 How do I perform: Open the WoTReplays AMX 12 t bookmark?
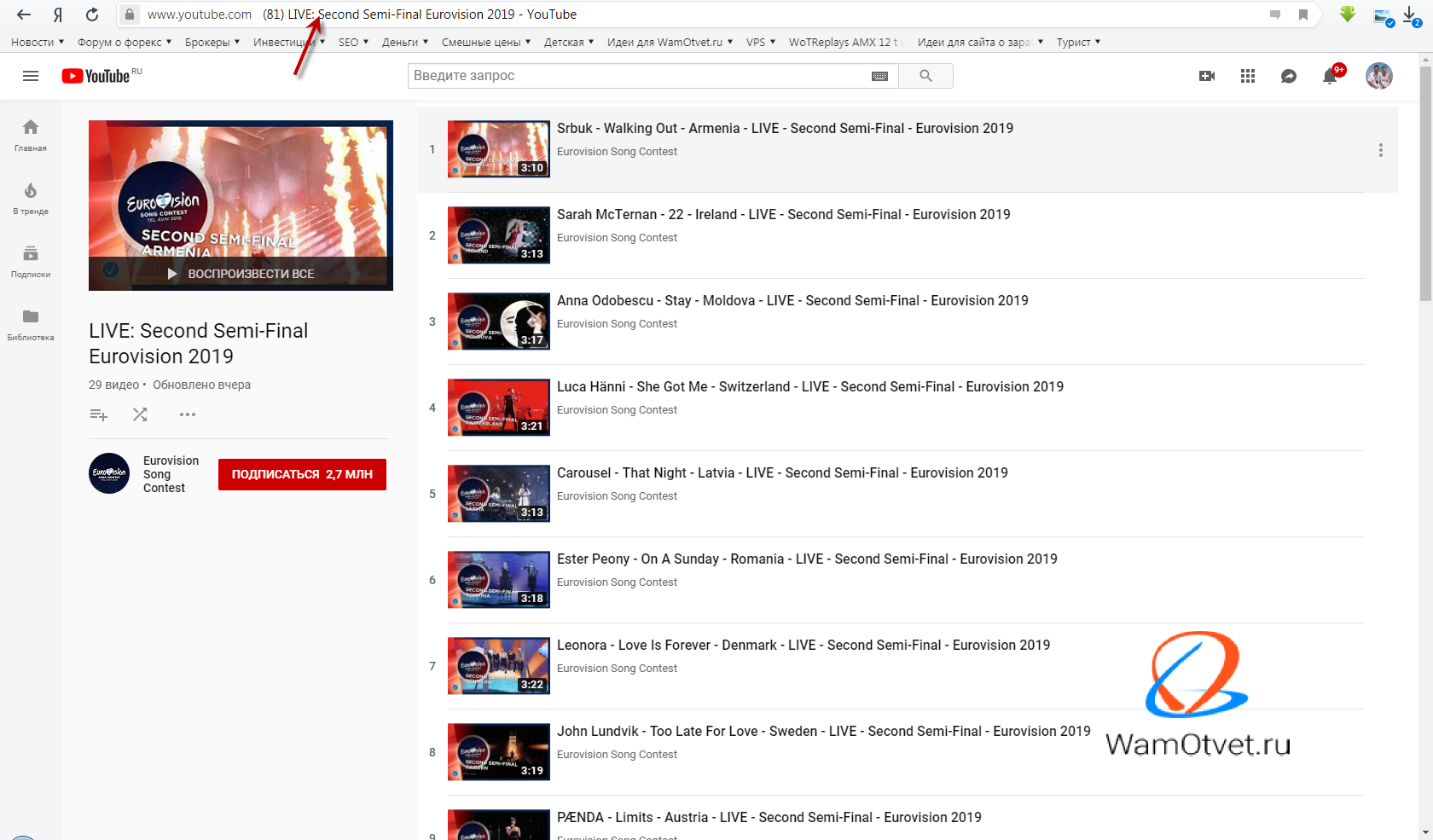(x=844, y=42)
